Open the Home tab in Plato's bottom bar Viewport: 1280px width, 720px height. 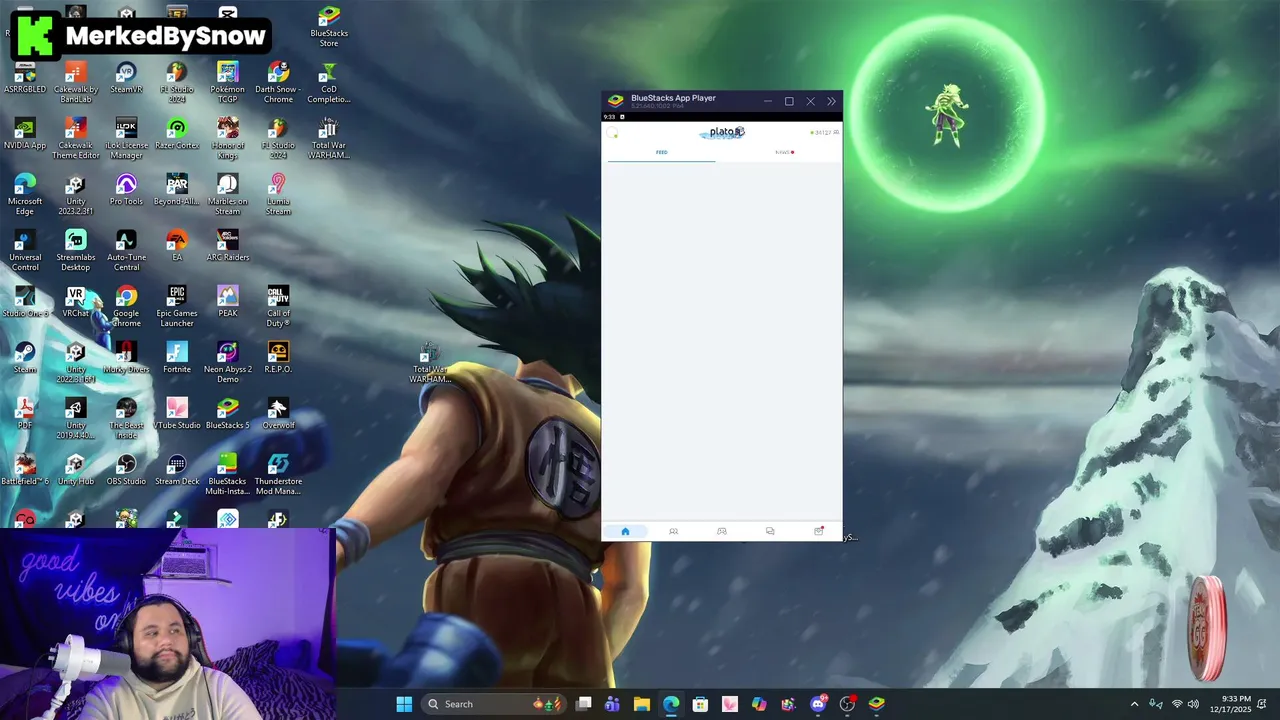(625, 531)
